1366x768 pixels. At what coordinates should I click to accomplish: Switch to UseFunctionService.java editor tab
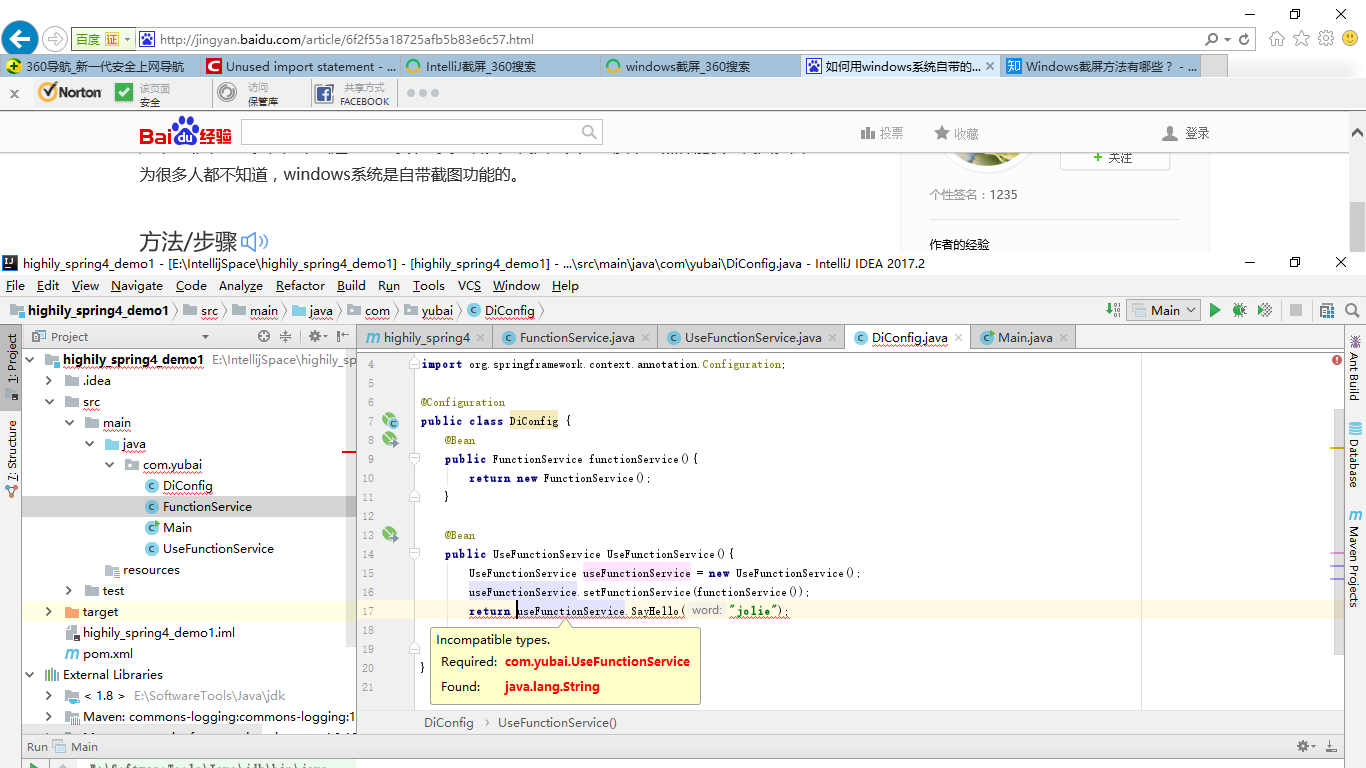[753, 338]
